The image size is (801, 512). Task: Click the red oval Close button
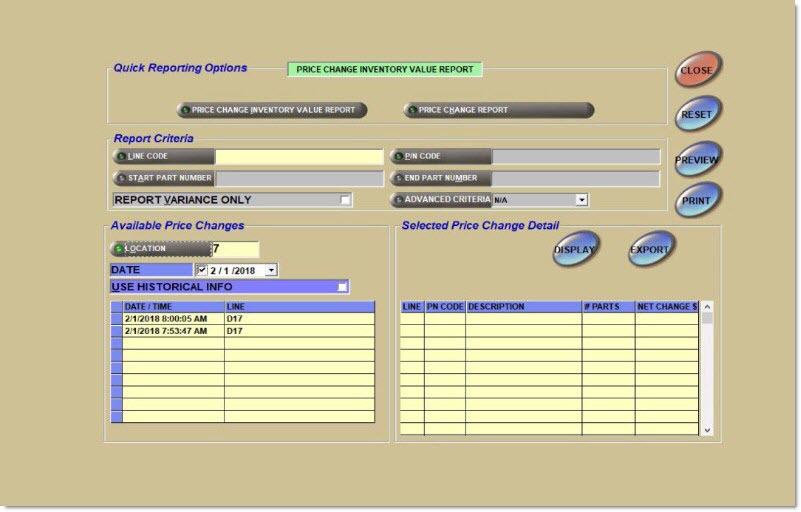tap(696, 71)
